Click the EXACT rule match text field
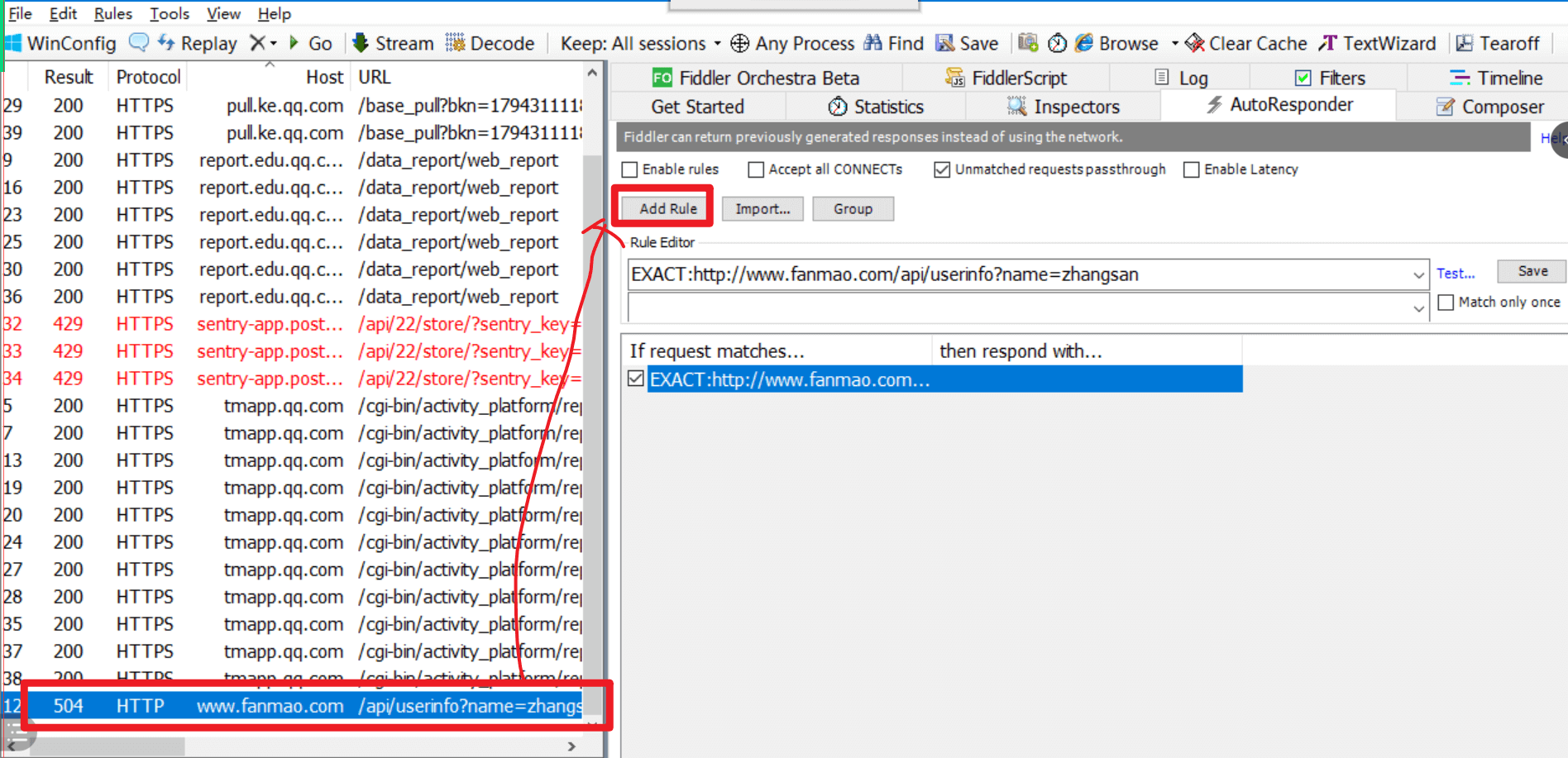Viewport: 1568px width, 758px height. 1019,275
